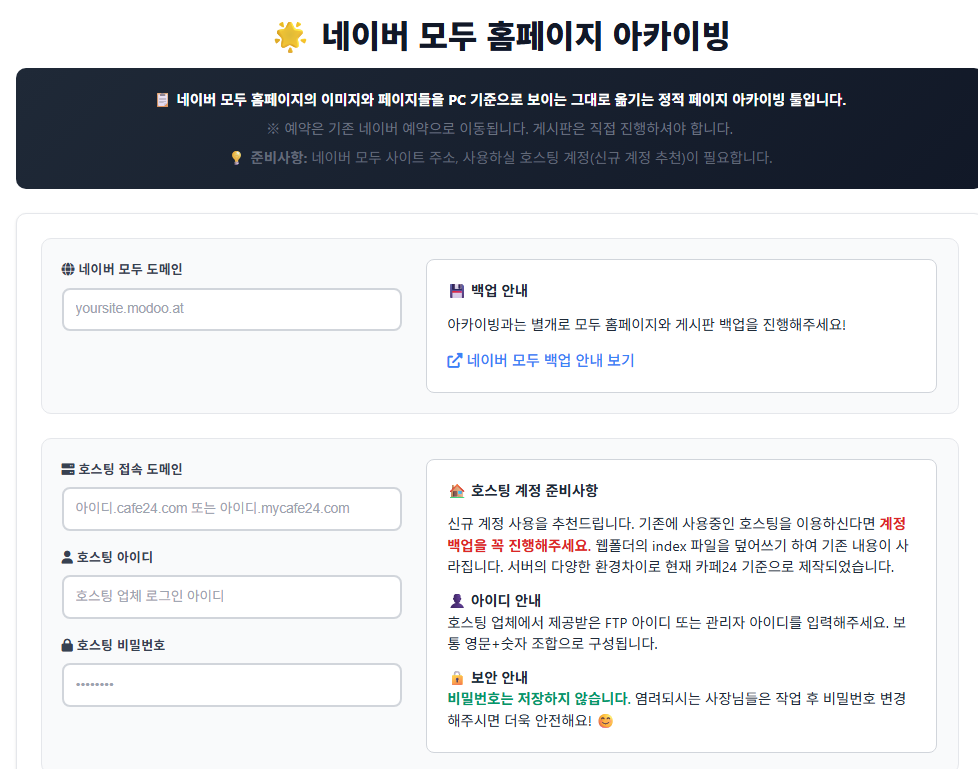Click the person icon beside 아이디 안내

[457, 601]
